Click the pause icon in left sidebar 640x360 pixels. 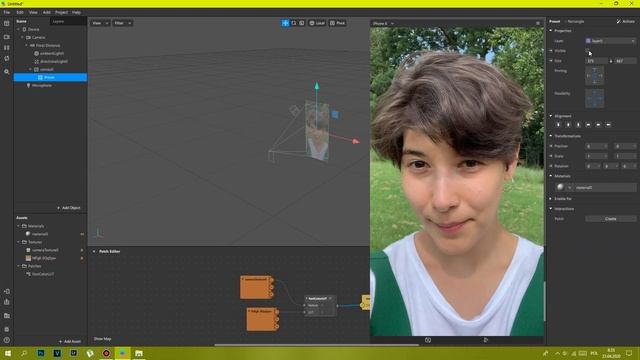(7, 48)
